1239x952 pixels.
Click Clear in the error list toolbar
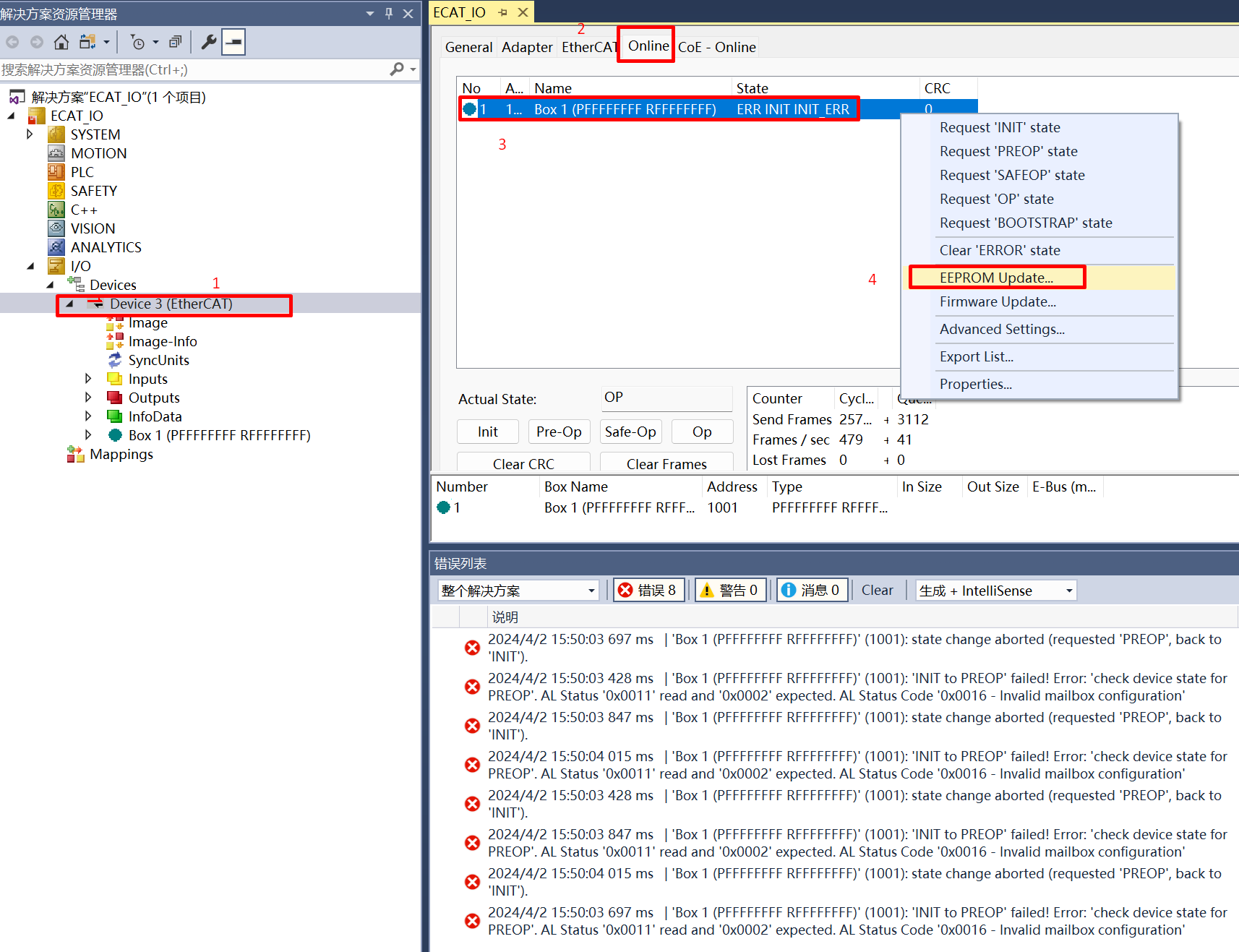pos(877,590)
